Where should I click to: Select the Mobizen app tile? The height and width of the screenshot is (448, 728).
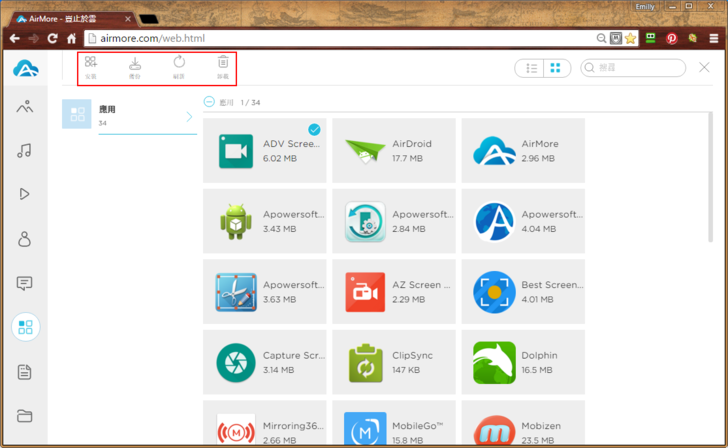(x=523, y=422)
